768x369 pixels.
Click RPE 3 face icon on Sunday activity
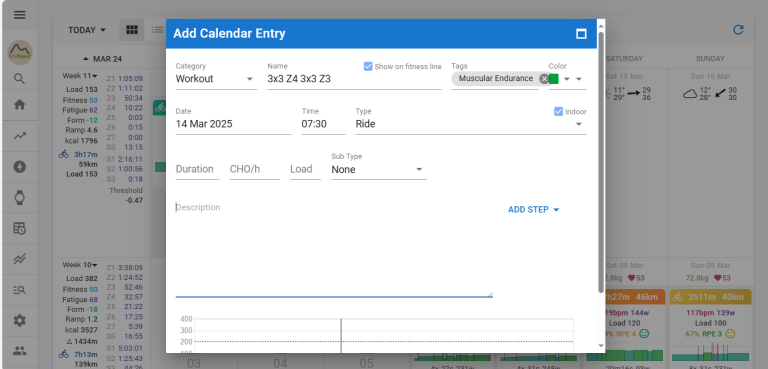tap(730, 334)
